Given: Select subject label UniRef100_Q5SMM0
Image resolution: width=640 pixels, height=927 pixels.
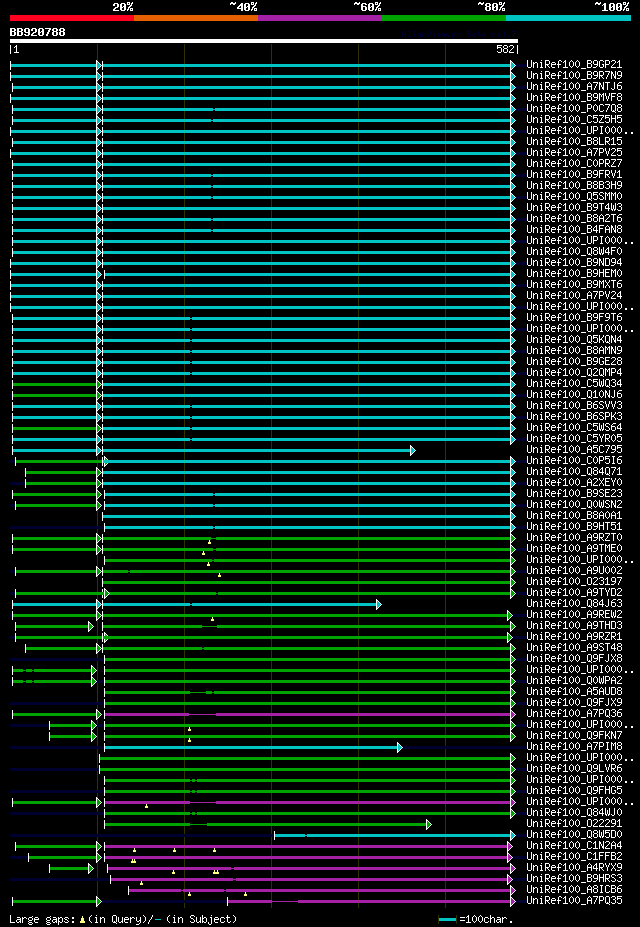Looking at the screenshot, I should pos(574,197).
